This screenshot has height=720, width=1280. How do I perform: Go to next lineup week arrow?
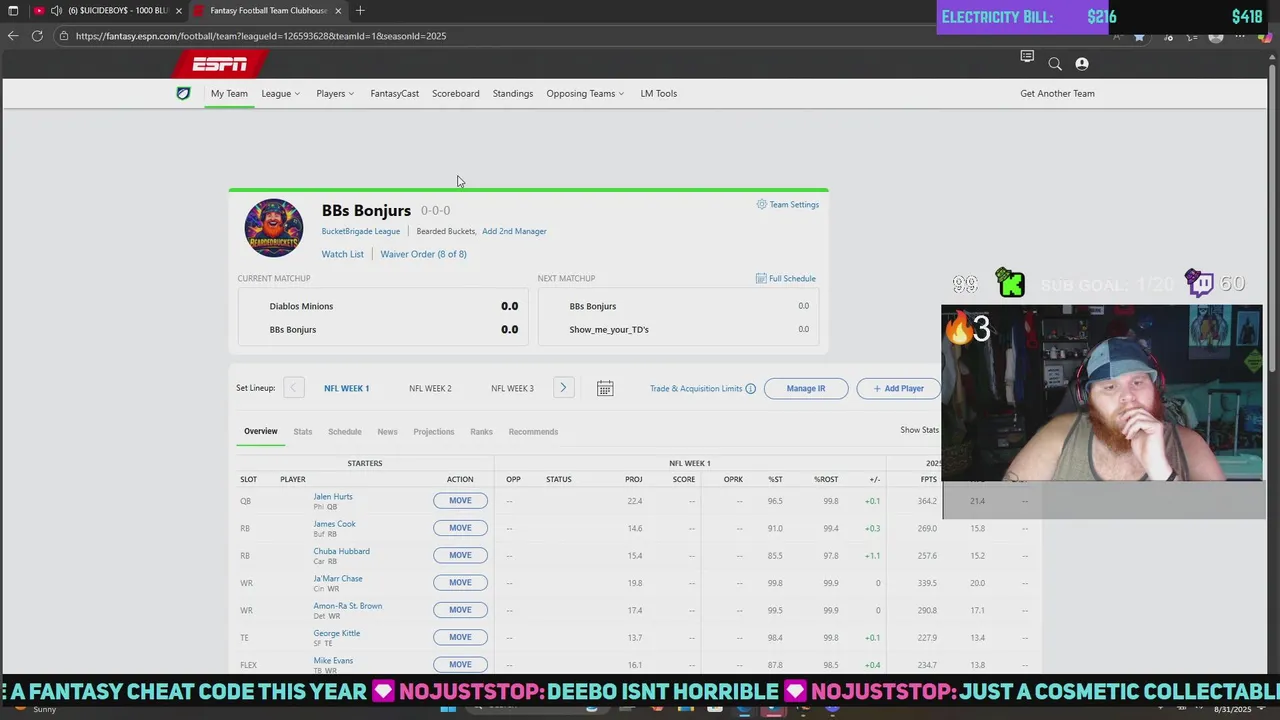[563, 388]
